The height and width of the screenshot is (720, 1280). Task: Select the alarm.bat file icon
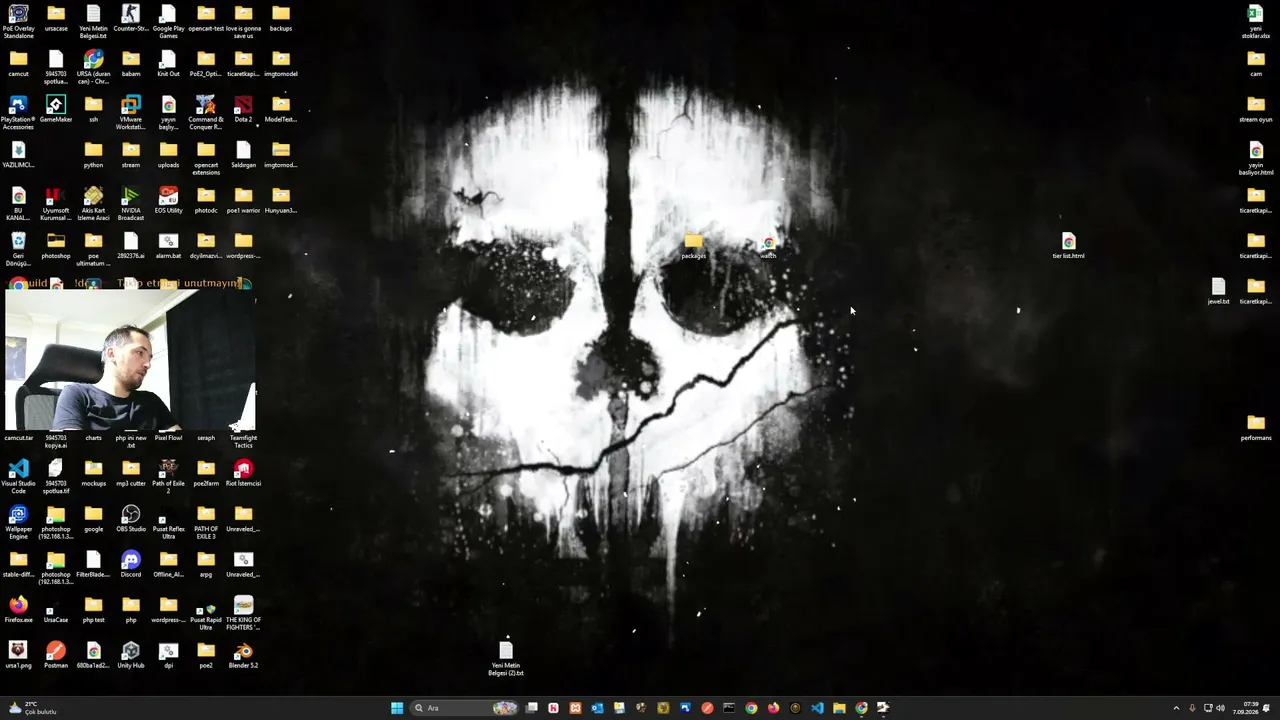(168, 246)
